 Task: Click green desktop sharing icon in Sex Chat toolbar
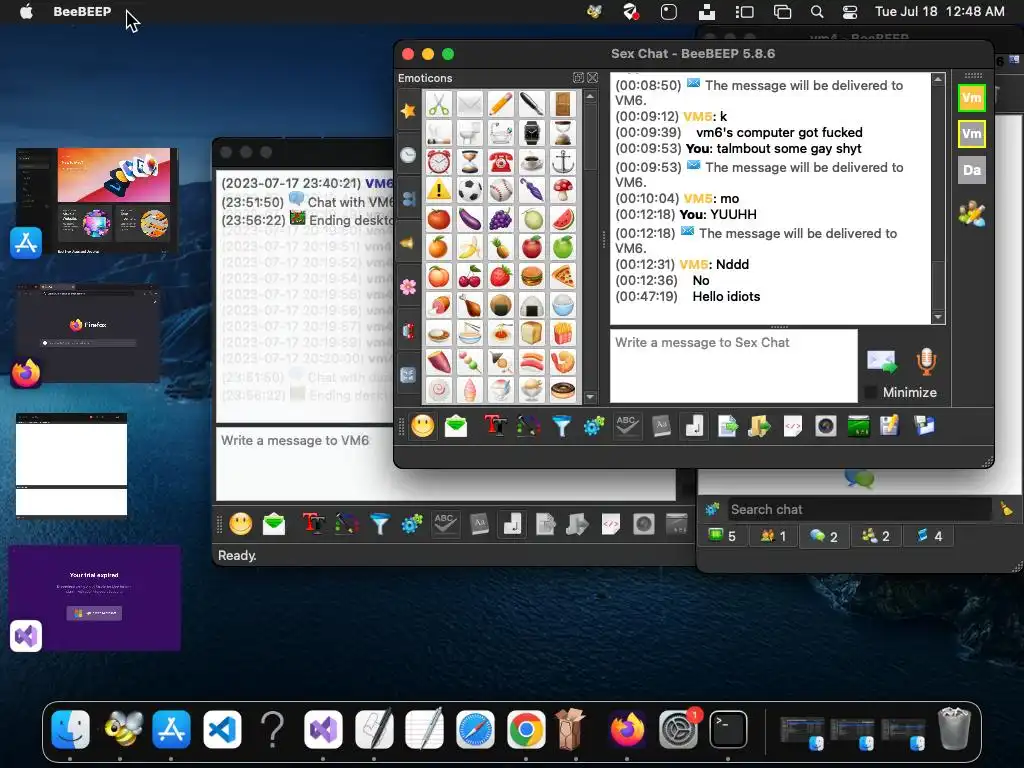coord(858,426)
